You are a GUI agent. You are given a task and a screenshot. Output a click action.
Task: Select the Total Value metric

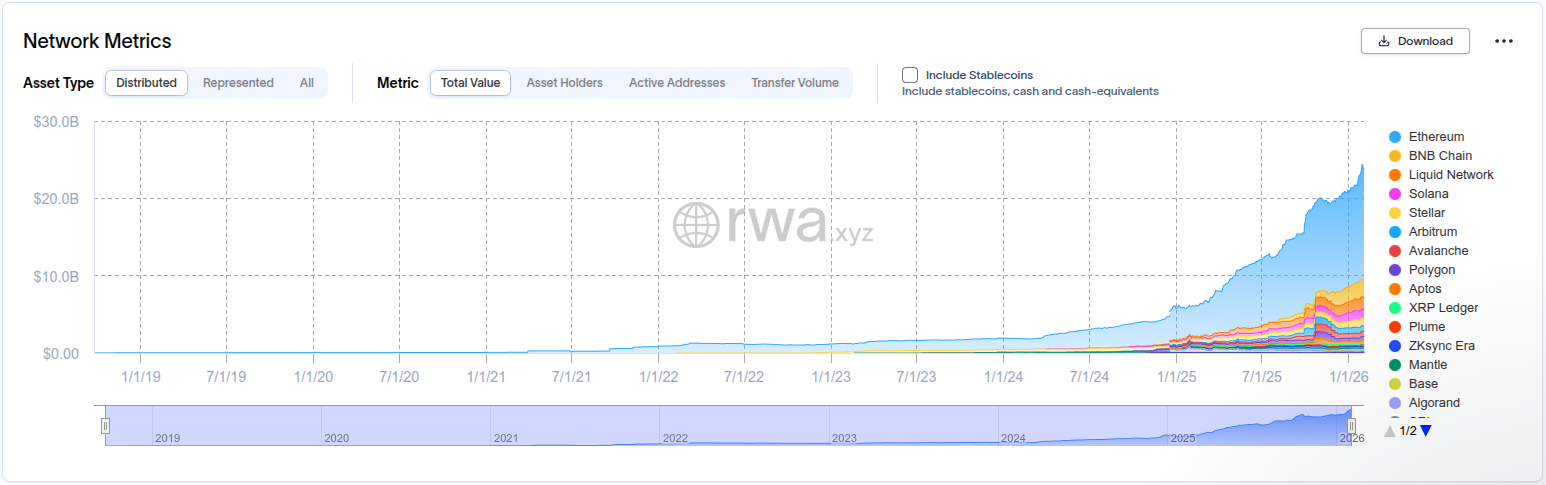470,83
